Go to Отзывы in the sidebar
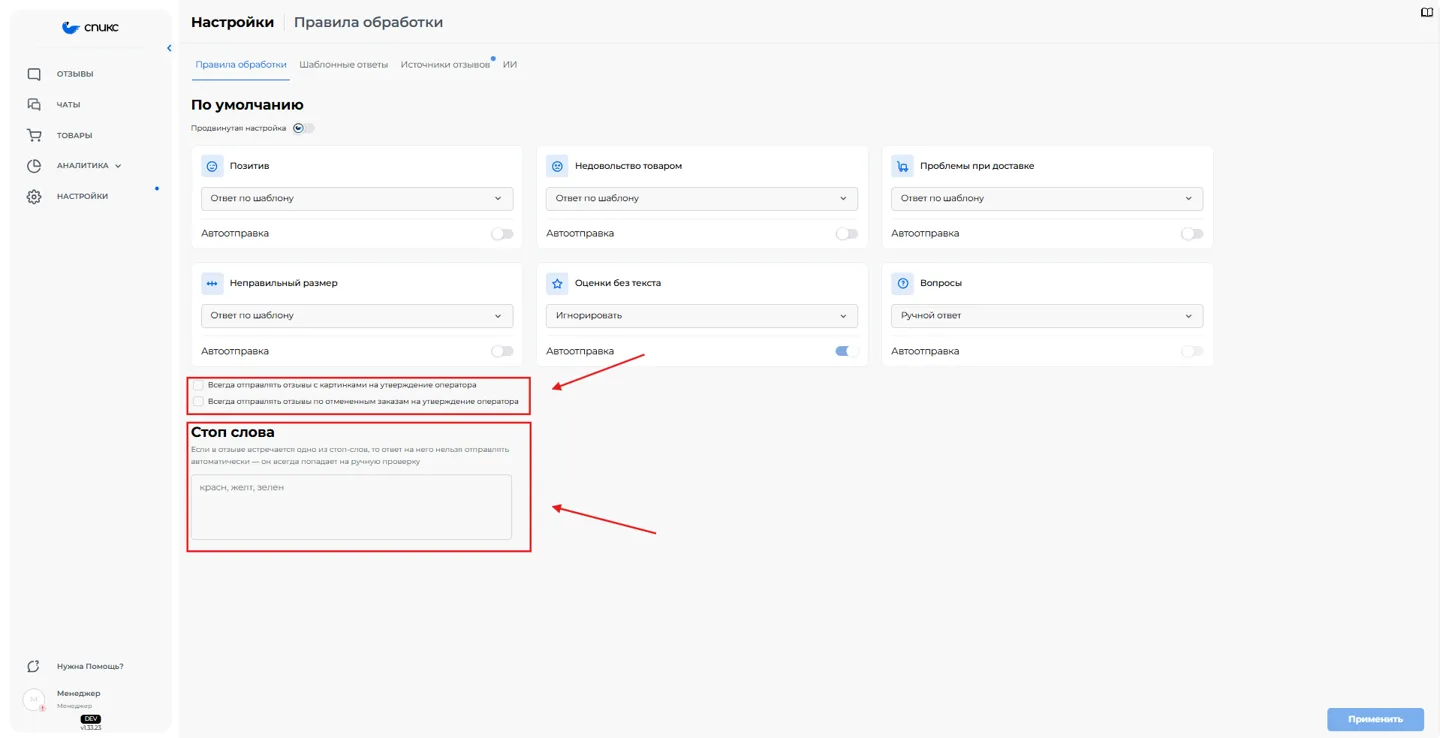1440x738 pixels. pyautogui.click(x=75, y=74)
